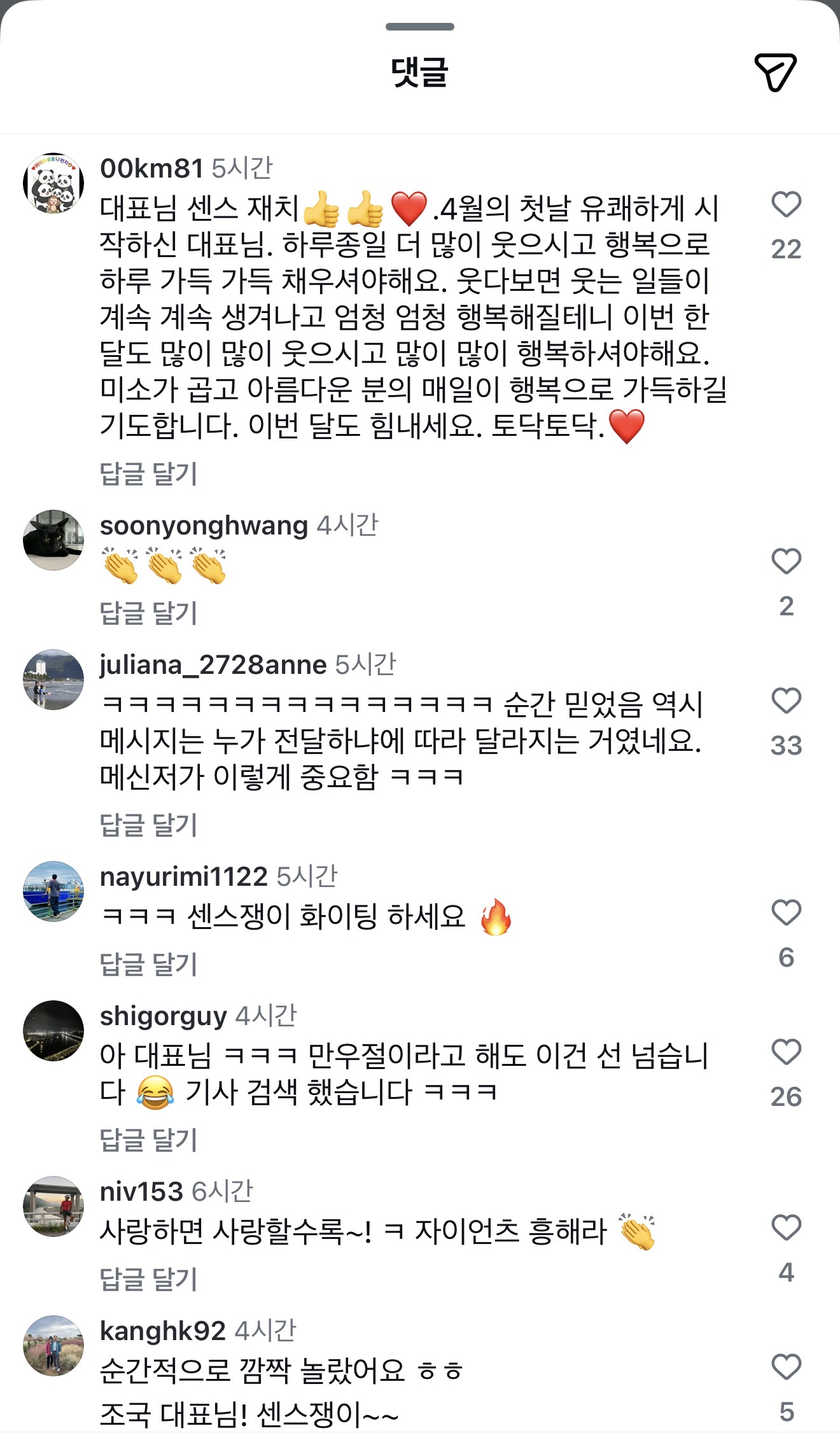Like soonyonghwang's clapping comment
The width and height of the screenshot is (840, 1447).
coord(786,562)
